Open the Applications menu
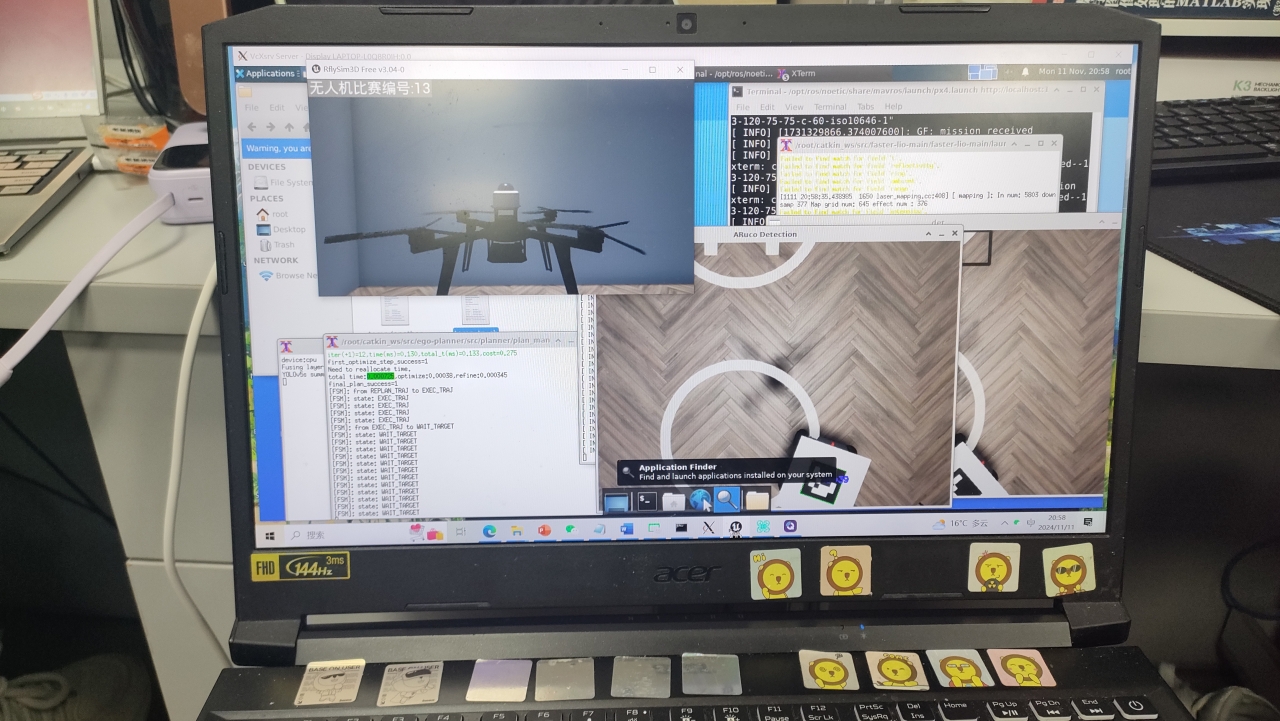Screen dimensions: 1280x721 [x=266, y=73]
